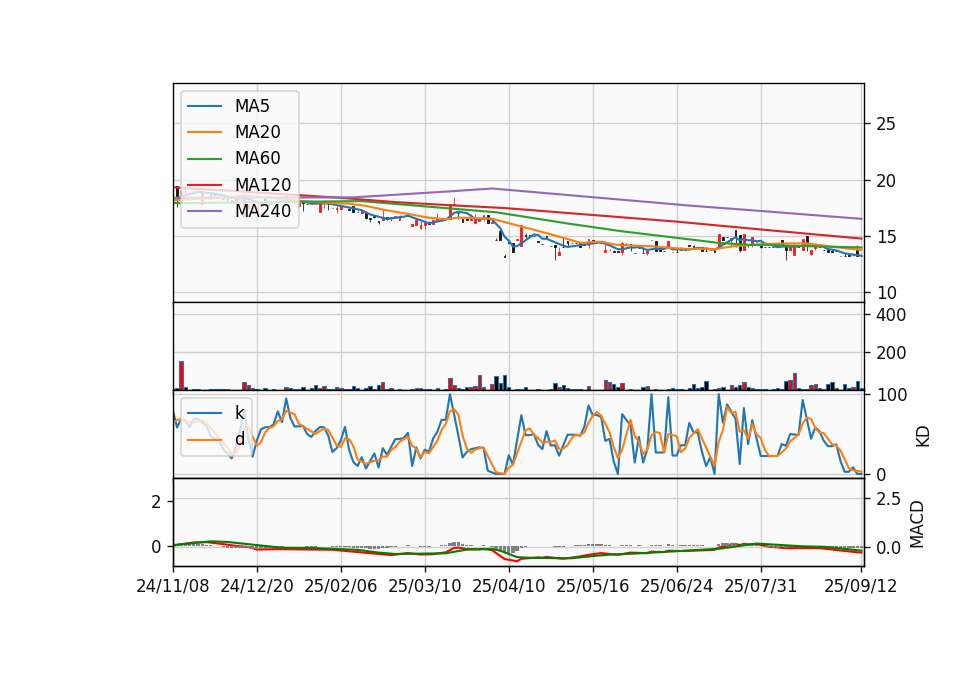960x690 pixels.
Task: Click the 25/06/24 date axis label
Action: [677, 586]
